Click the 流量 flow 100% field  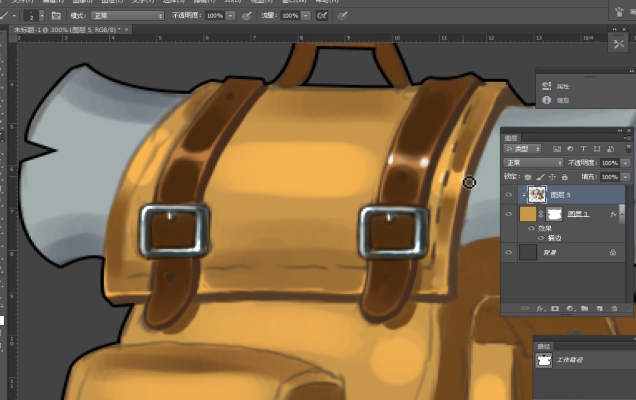coord(290,16)
